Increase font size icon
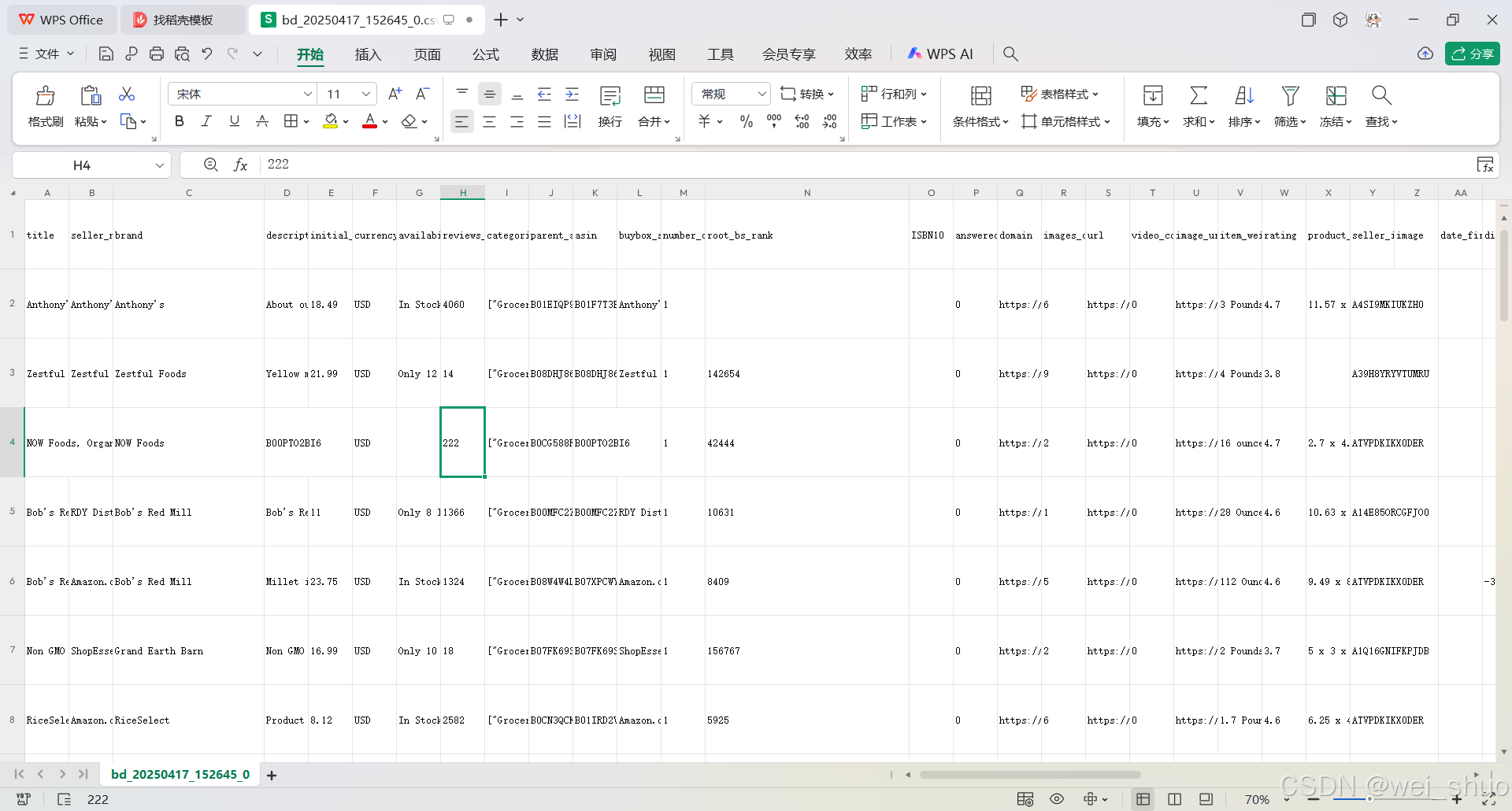This screenshot has width=1512, height=811. 395,94
